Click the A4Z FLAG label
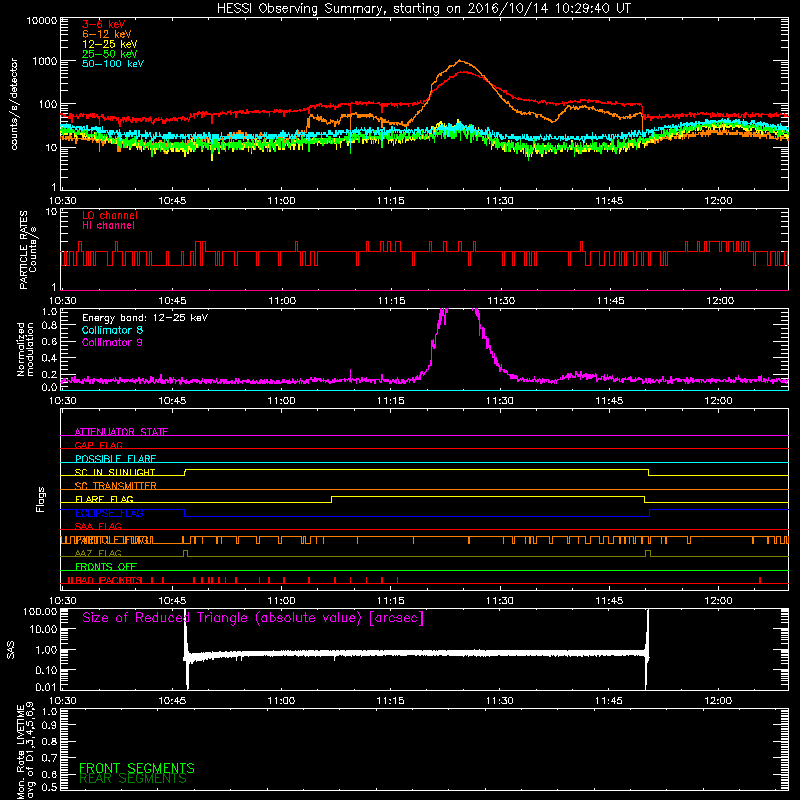Viewport: 800px width, 800px height. tap(98, 553)
